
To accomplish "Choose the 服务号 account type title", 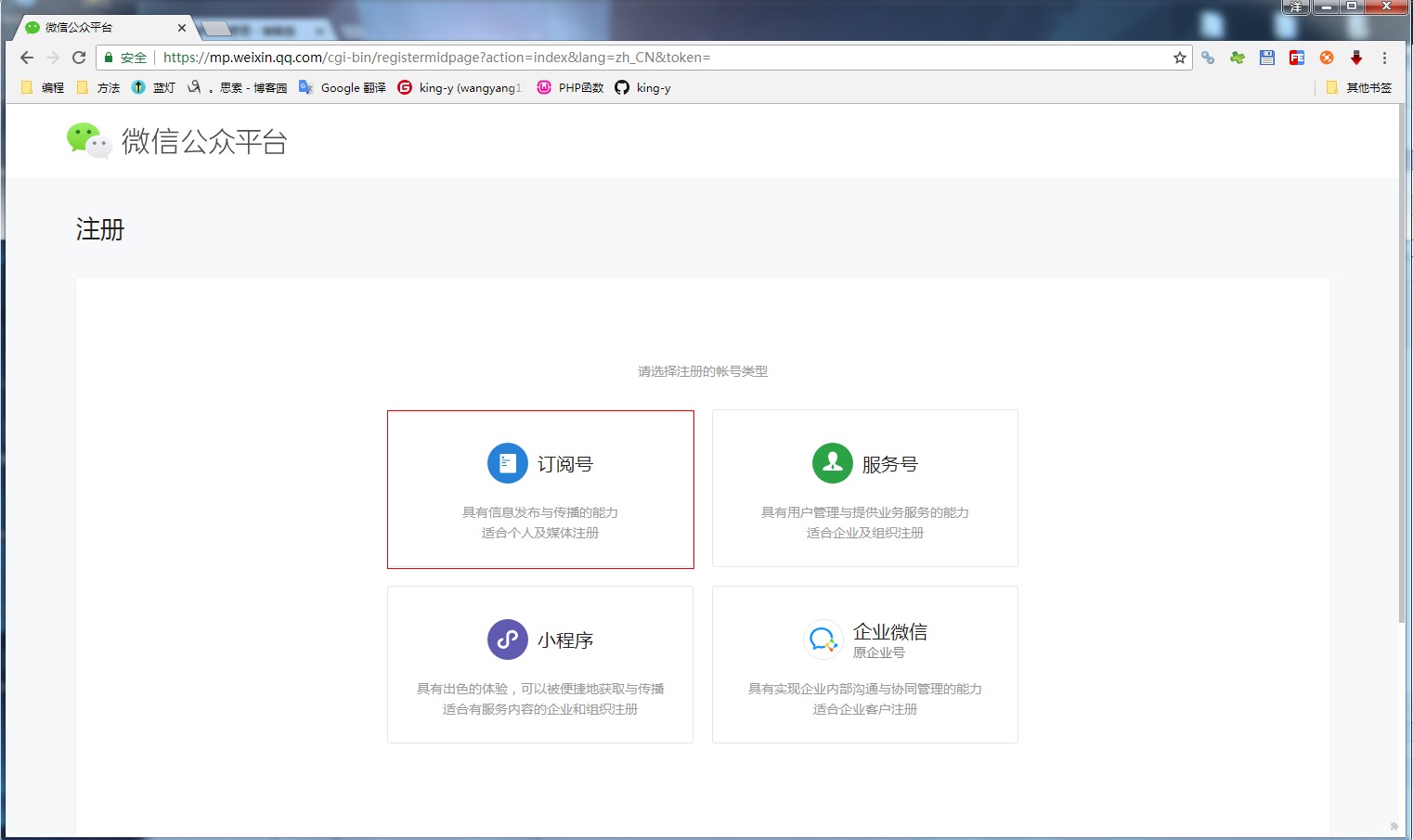I will (890, 464).
